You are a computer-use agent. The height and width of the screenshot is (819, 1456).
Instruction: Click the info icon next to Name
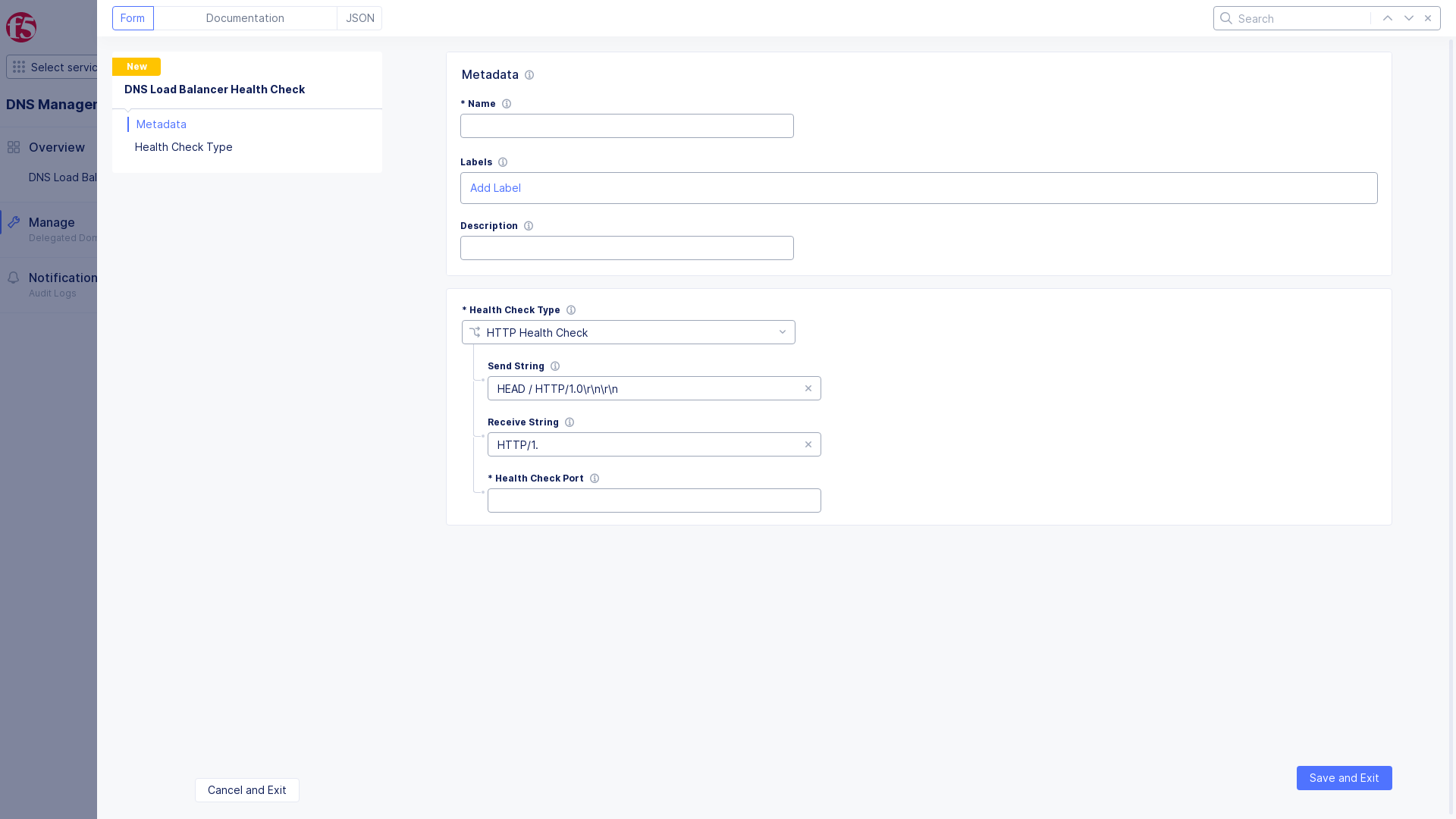[x=507, y=104]
